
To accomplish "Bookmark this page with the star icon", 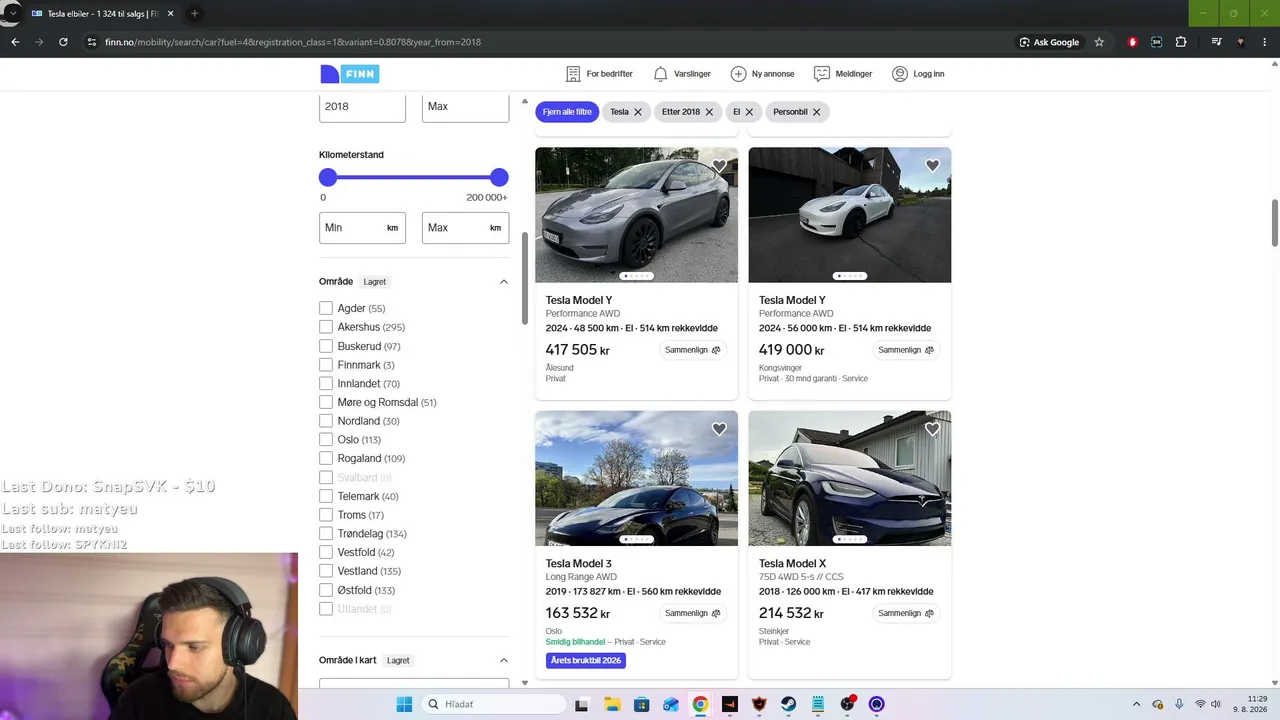I will [1099, 42].
